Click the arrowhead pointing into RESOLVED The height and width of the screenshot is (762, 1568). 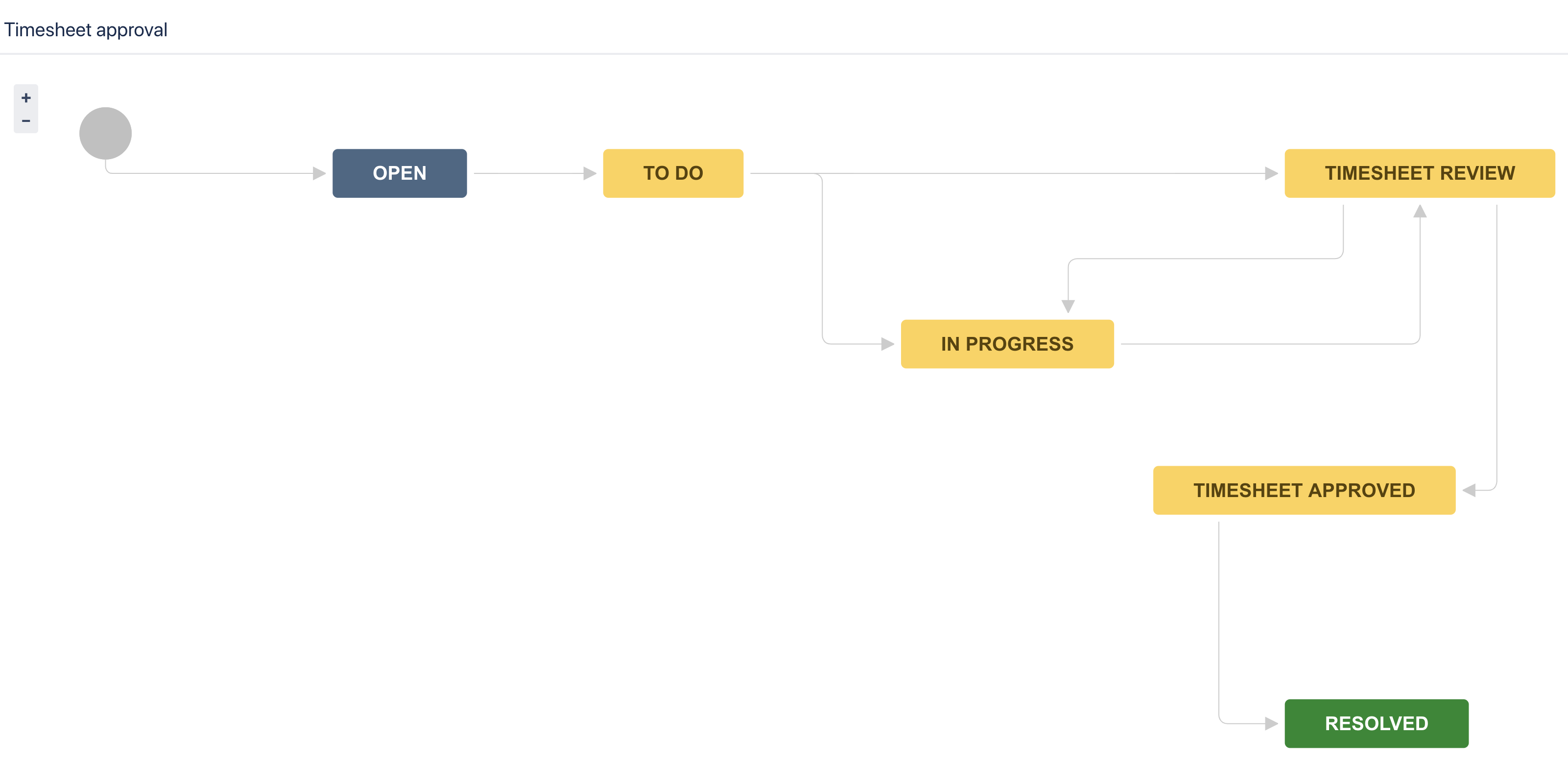(1271, 724)
